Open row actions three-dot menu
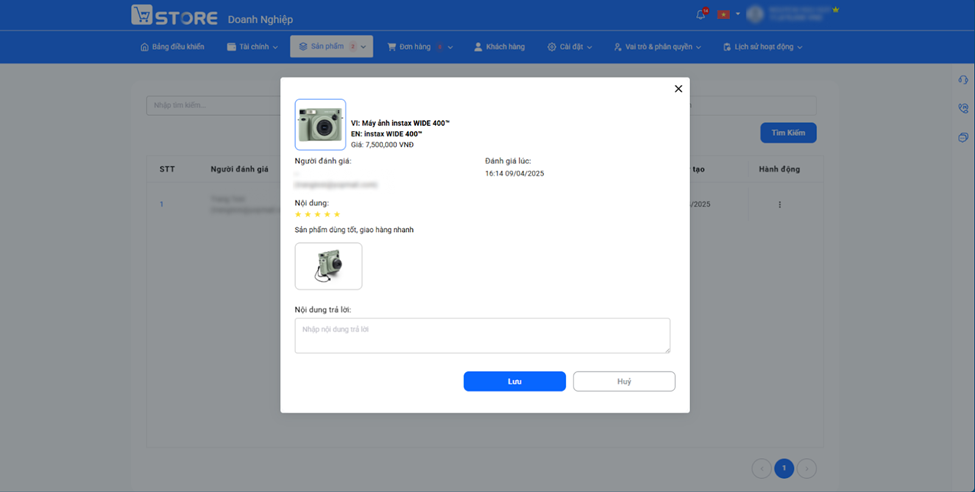Screen dimensions: 975x492 click(780, 205)
